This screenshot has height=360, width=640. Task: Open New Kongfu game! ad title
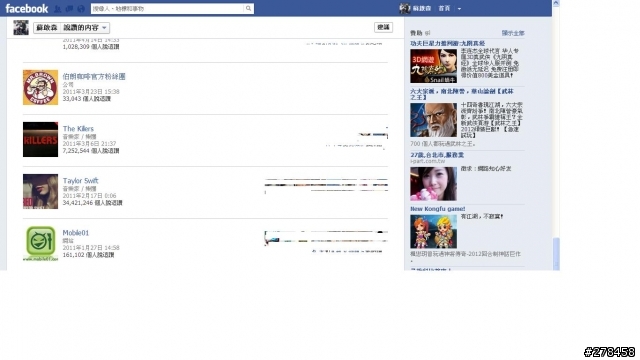[x=438, y=209]
